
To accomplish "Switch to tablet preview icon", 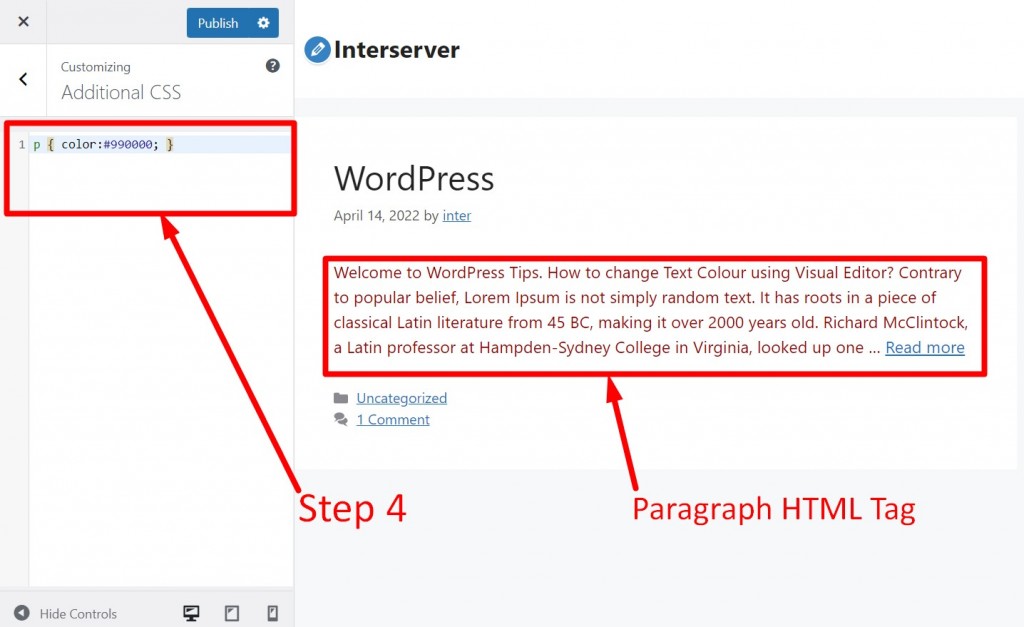I will 232,613.
